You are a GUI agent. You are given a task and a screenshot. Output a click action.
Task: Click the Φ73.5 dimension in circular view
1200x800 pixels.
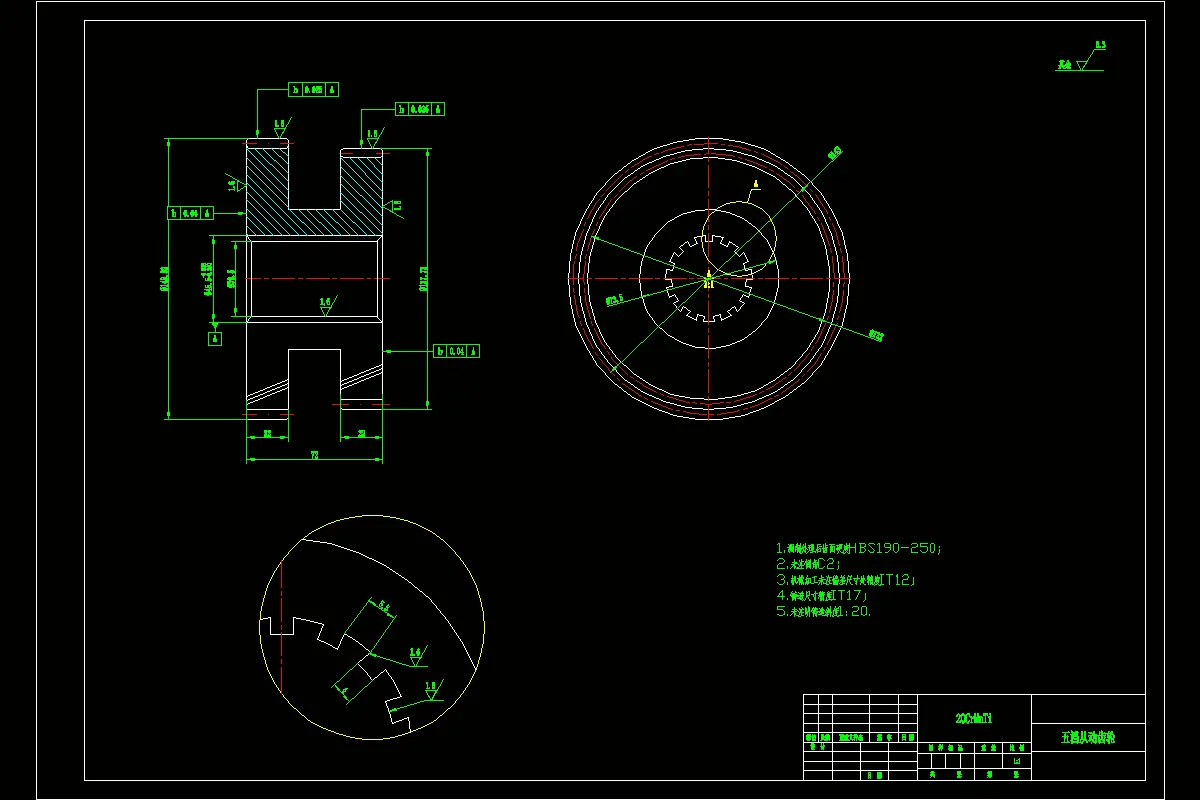point(614,298)
